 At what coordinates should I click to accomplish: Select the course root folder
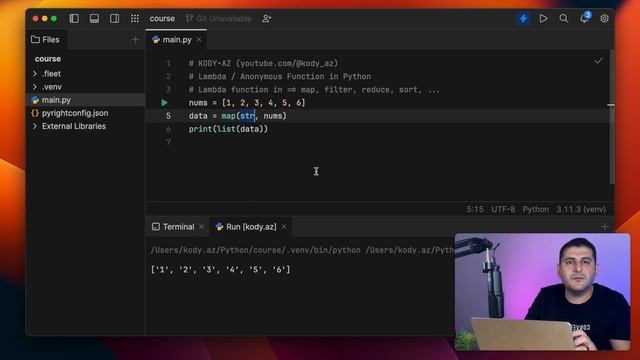click(x=48, y=59)
